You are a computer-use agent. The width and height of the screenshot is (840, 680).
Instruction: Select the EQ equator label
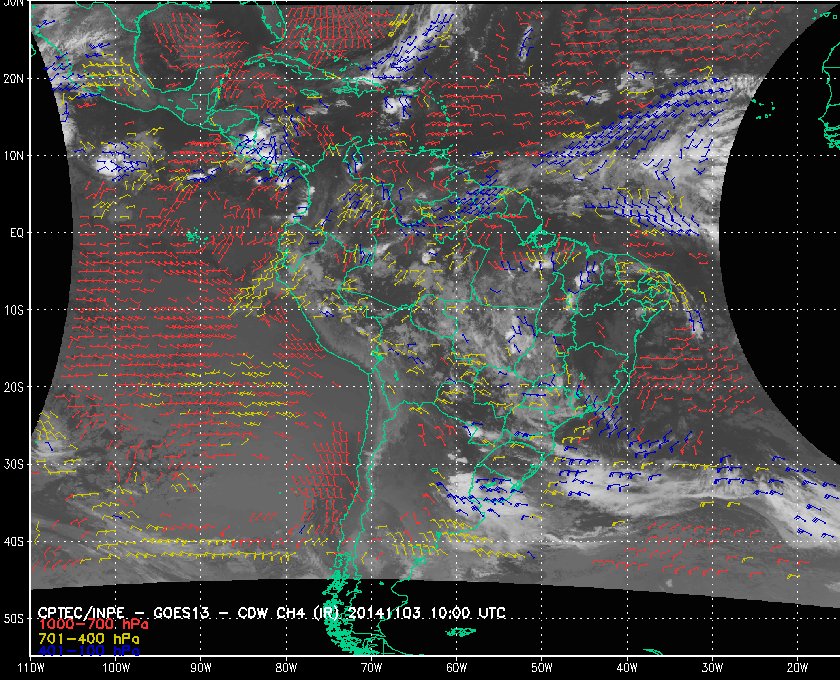click(x=17, y=233)
